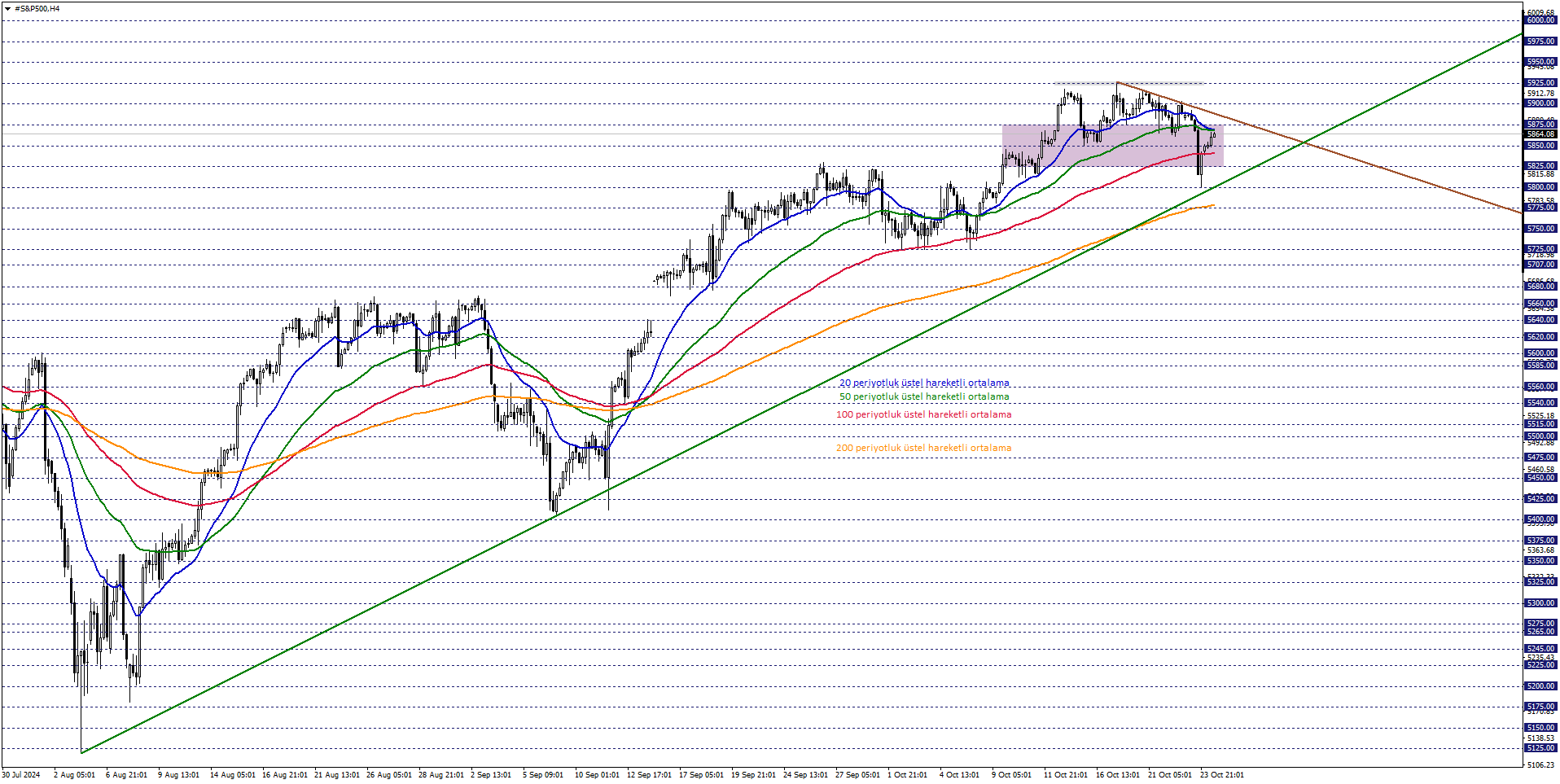Click the current price tag 5864.08
This screenshot has width=1560, height=784.
[1540, 134]
